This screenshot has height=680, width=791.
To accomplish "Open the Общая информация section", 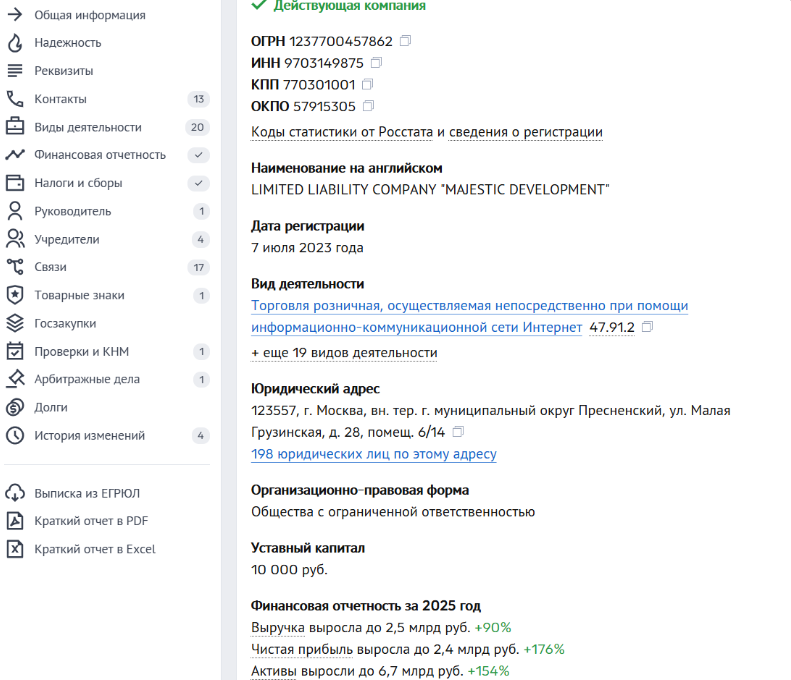I will [90, 15].
